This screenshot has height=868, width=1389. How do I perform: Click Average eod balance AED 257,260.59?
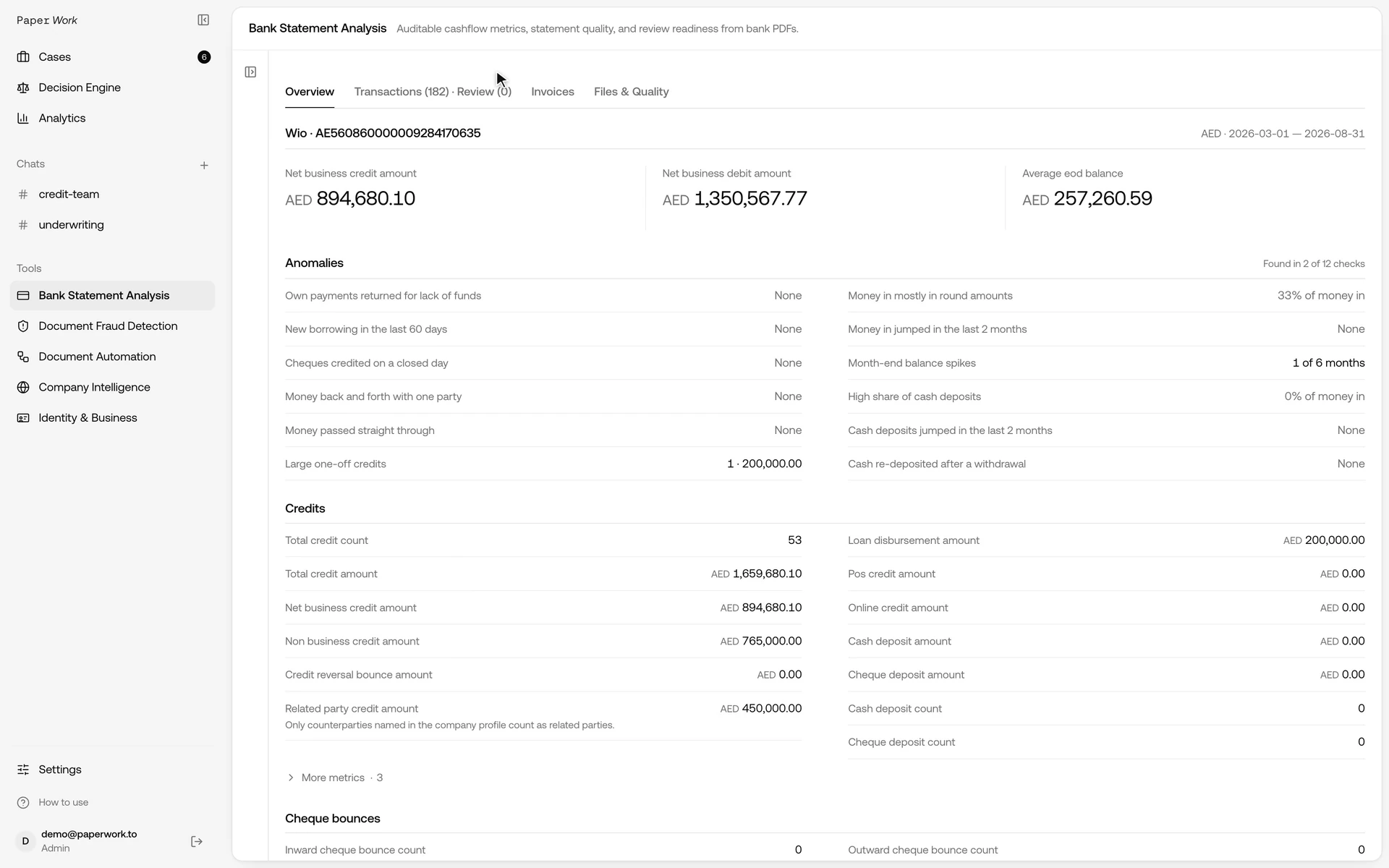click(x=1087, y=199)
